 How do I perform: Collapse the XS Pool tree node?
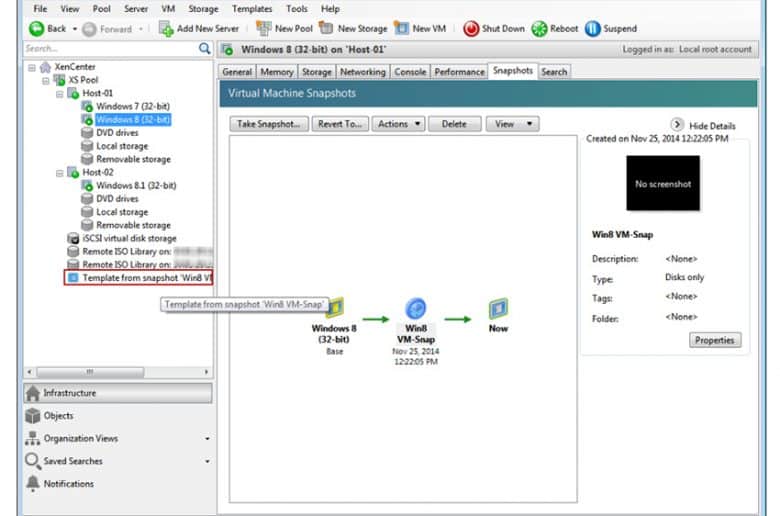(46, 80)
